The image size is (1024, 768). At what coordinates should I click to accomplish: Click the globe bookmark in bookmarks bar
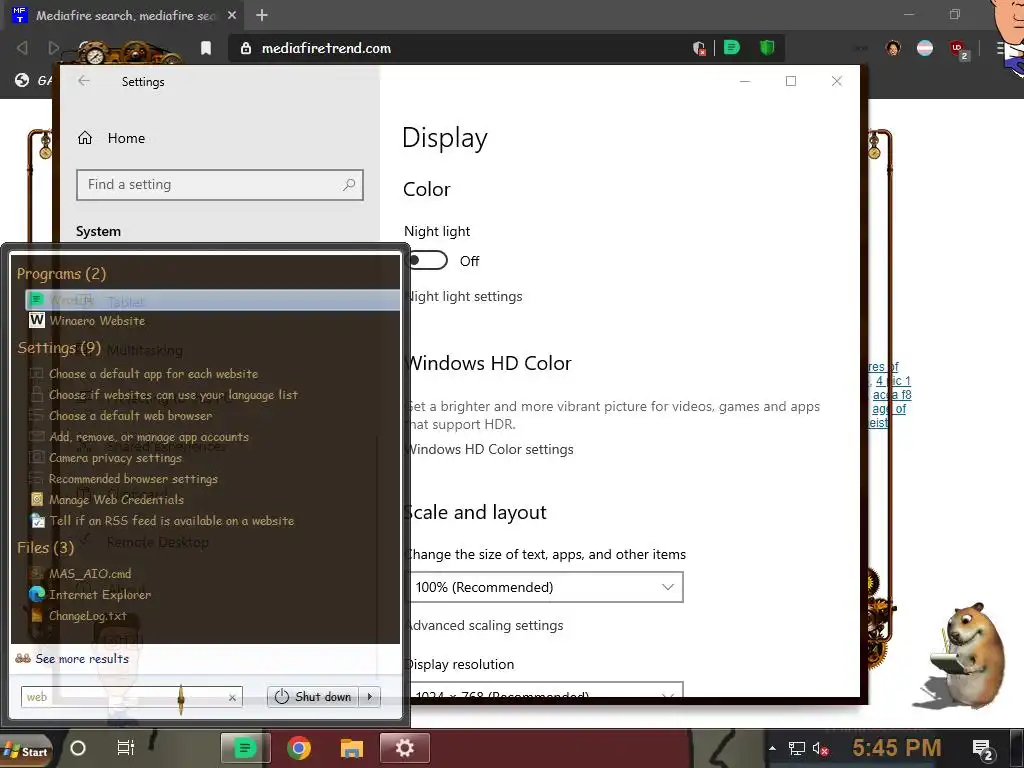(22, 80)
